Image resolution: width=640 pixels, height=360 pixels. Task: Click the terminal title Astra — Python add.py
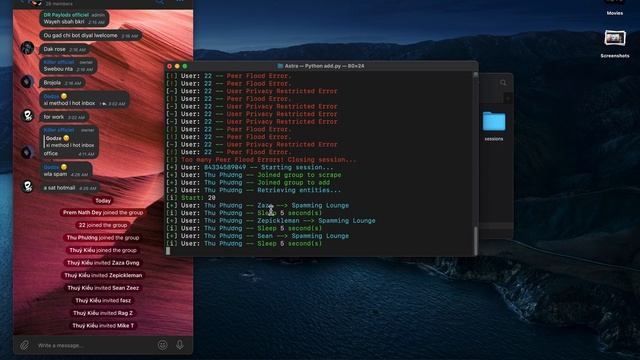pos(320,66)
